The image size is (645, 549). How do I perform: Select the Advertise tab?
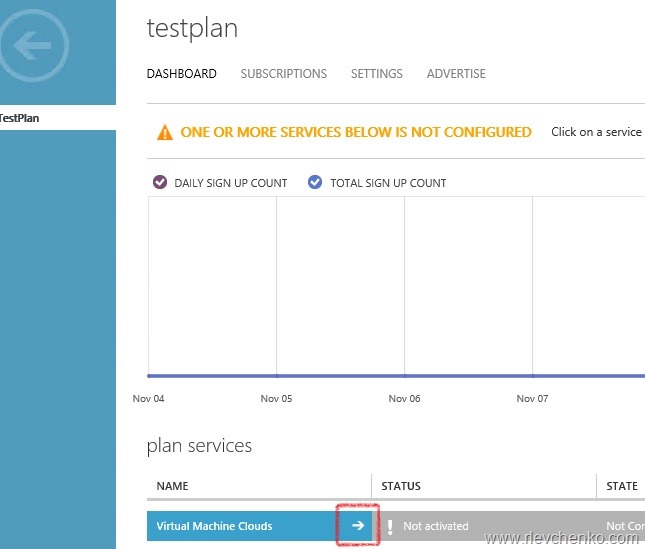point(456,74)
